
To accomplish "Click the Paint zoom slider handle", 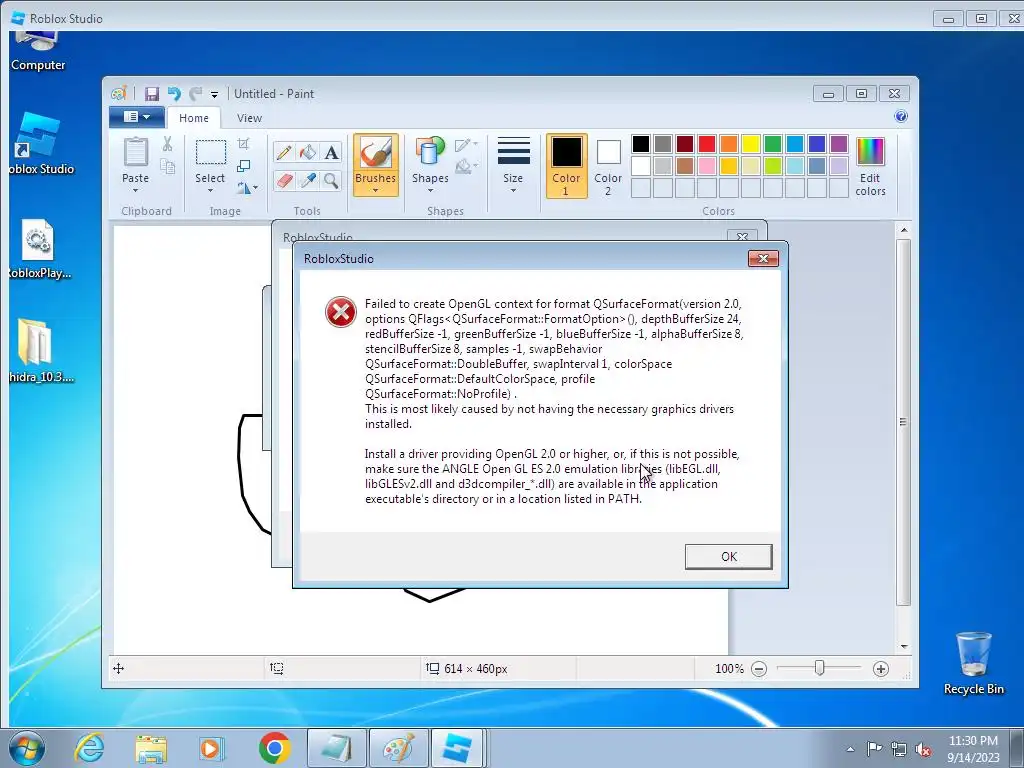I will (x=819, y=668).
